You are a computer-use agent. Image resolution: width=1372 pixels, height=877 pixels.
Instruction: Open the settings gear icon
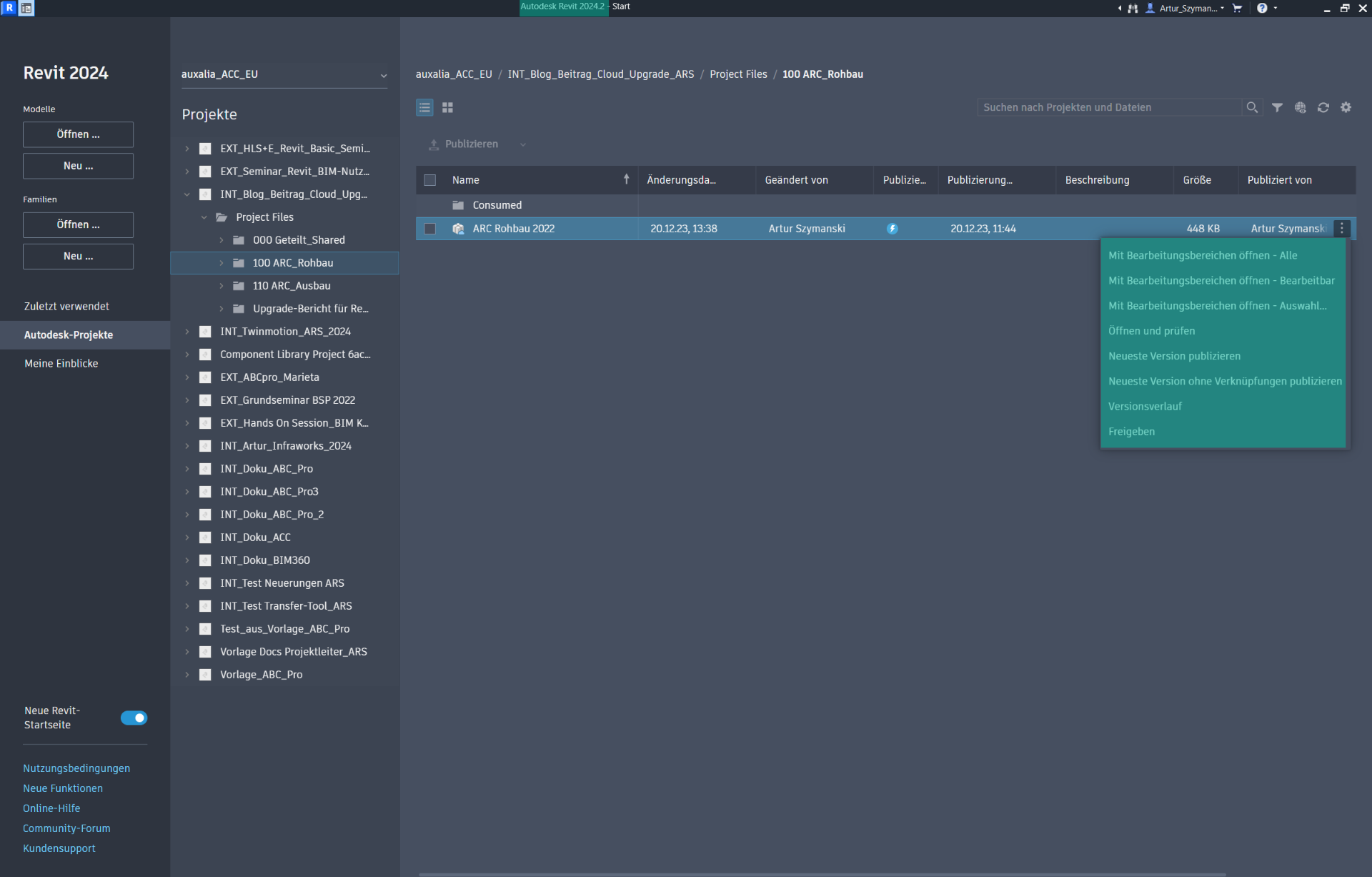point(1346,107)
